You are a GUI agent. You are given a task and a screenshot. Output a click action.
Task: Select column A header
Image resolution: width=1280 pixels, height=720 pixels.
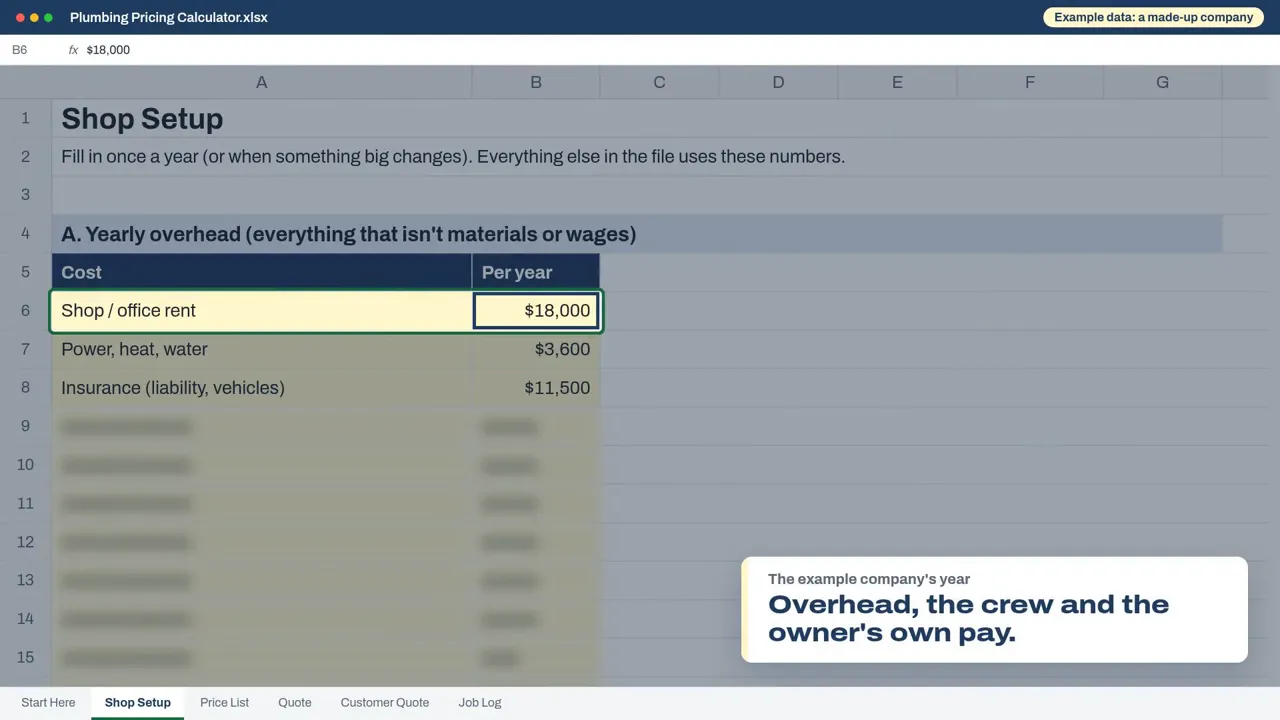pyautogui.click(x=262, y=82)
